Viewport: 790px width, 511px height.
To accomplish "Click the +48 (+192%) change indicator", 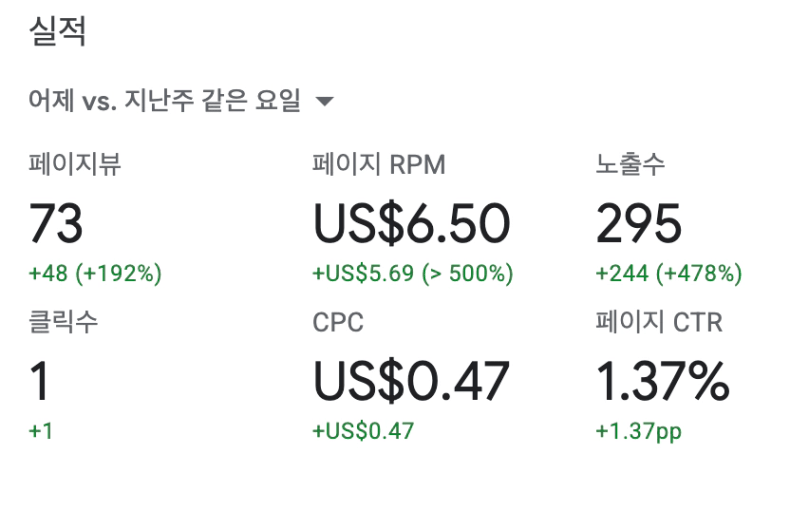I will (95, 273).
